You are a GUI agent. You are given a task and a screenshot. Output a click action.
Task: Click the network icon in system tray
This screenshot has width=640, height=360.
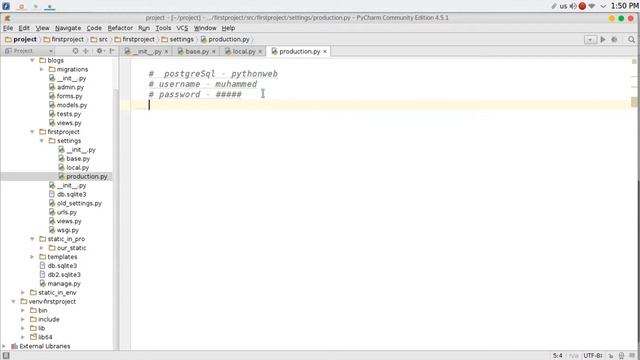click(592, 6)
